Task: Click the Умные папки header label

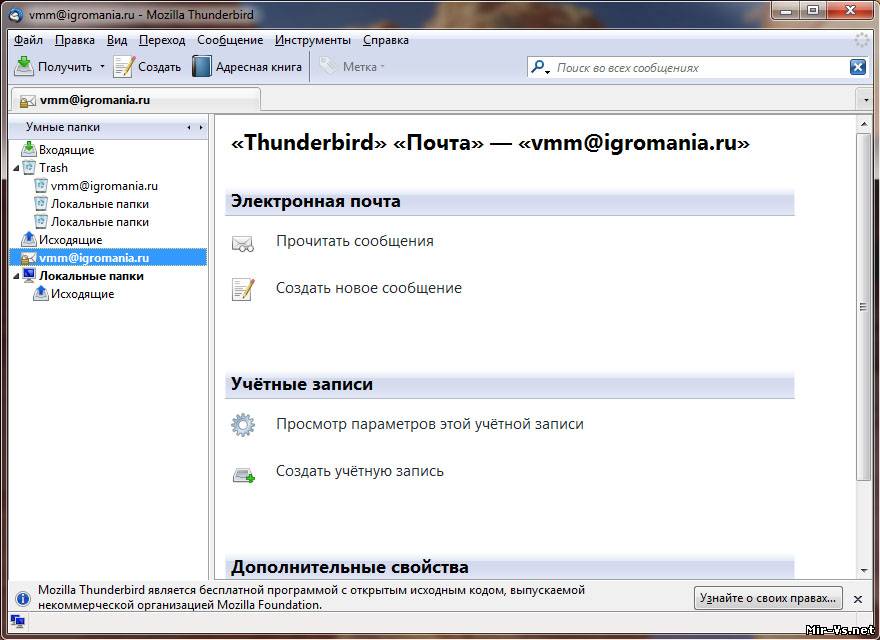Action: (x=63, y=127)
